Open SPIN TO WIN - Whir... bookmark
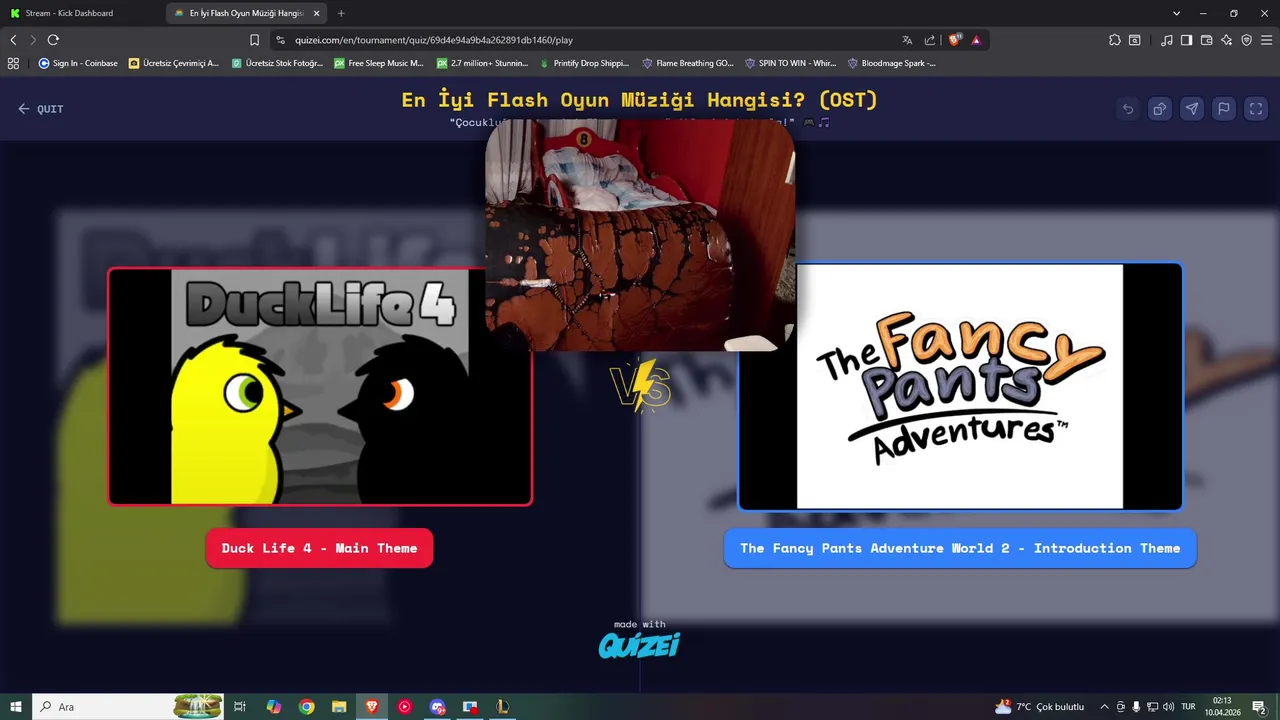 [791, 63]
